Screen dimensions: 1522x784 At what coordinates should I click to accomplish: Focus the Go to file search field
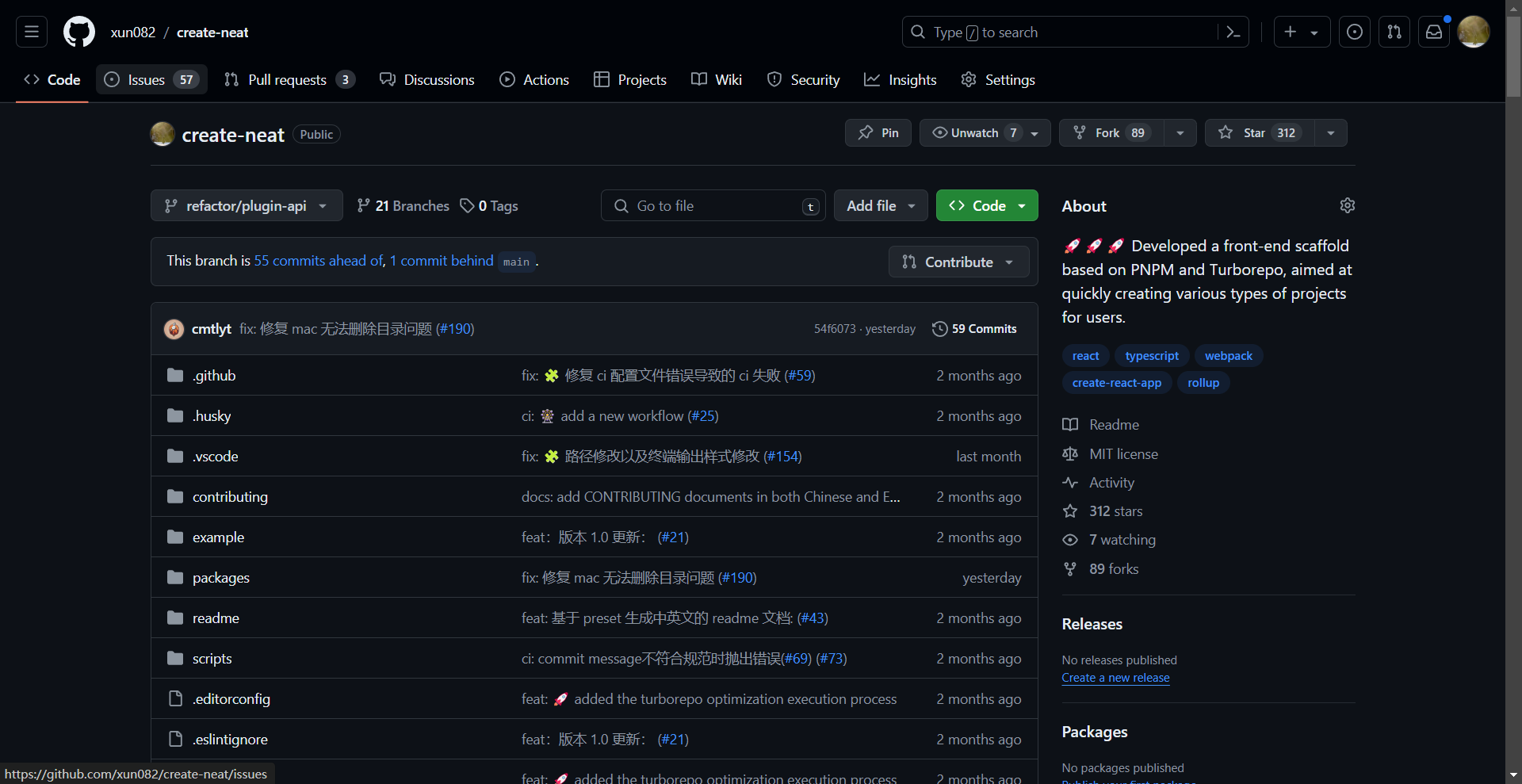point(713,205)
